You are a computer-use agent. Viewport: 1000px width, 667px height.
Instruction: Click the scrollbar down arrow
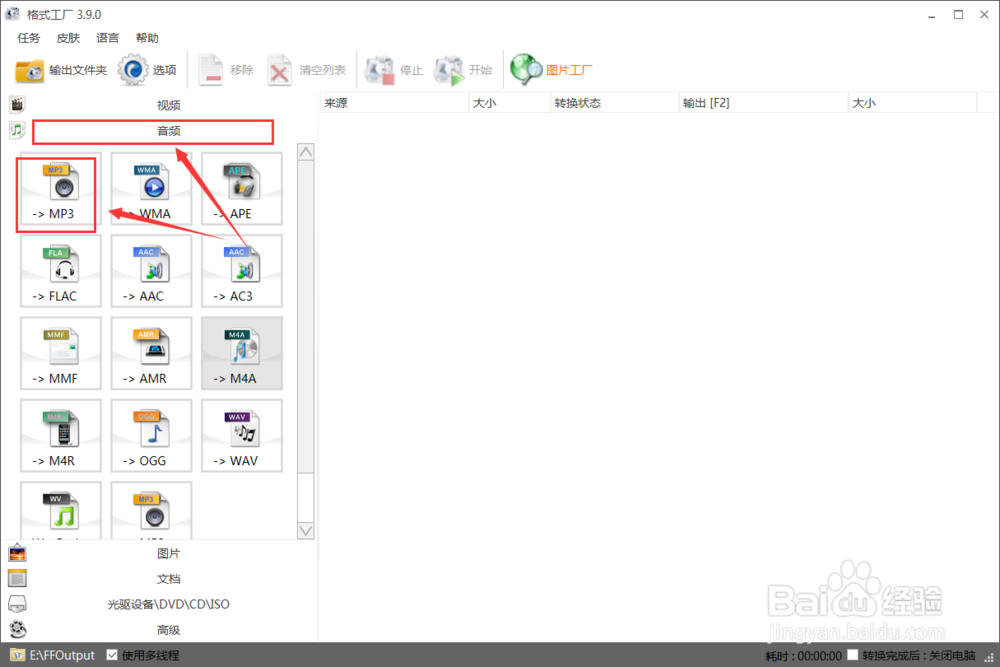[305, 530]
